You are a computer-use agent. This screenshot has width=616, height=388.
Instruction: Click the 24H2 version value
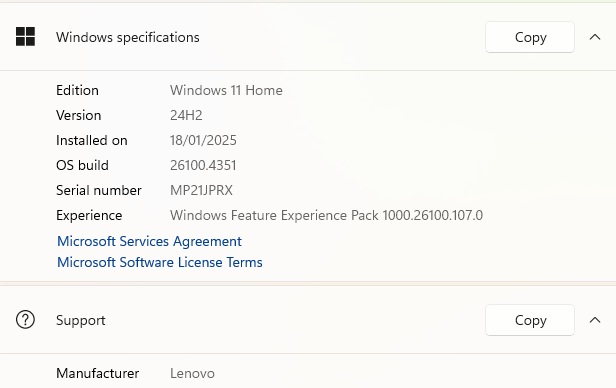pyautogui.click(x=186, y=115)
